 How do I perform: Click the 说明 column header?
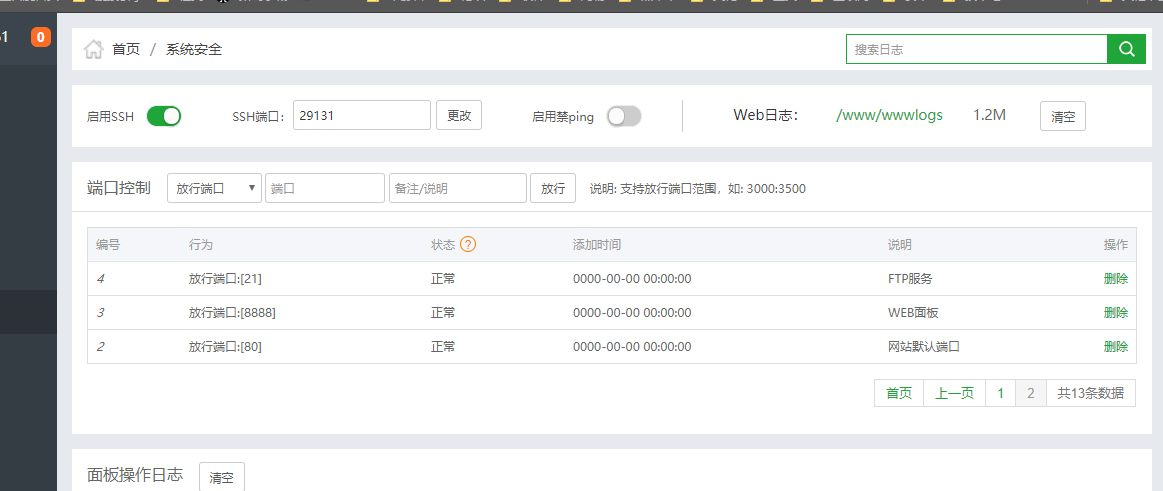point(900,245)
